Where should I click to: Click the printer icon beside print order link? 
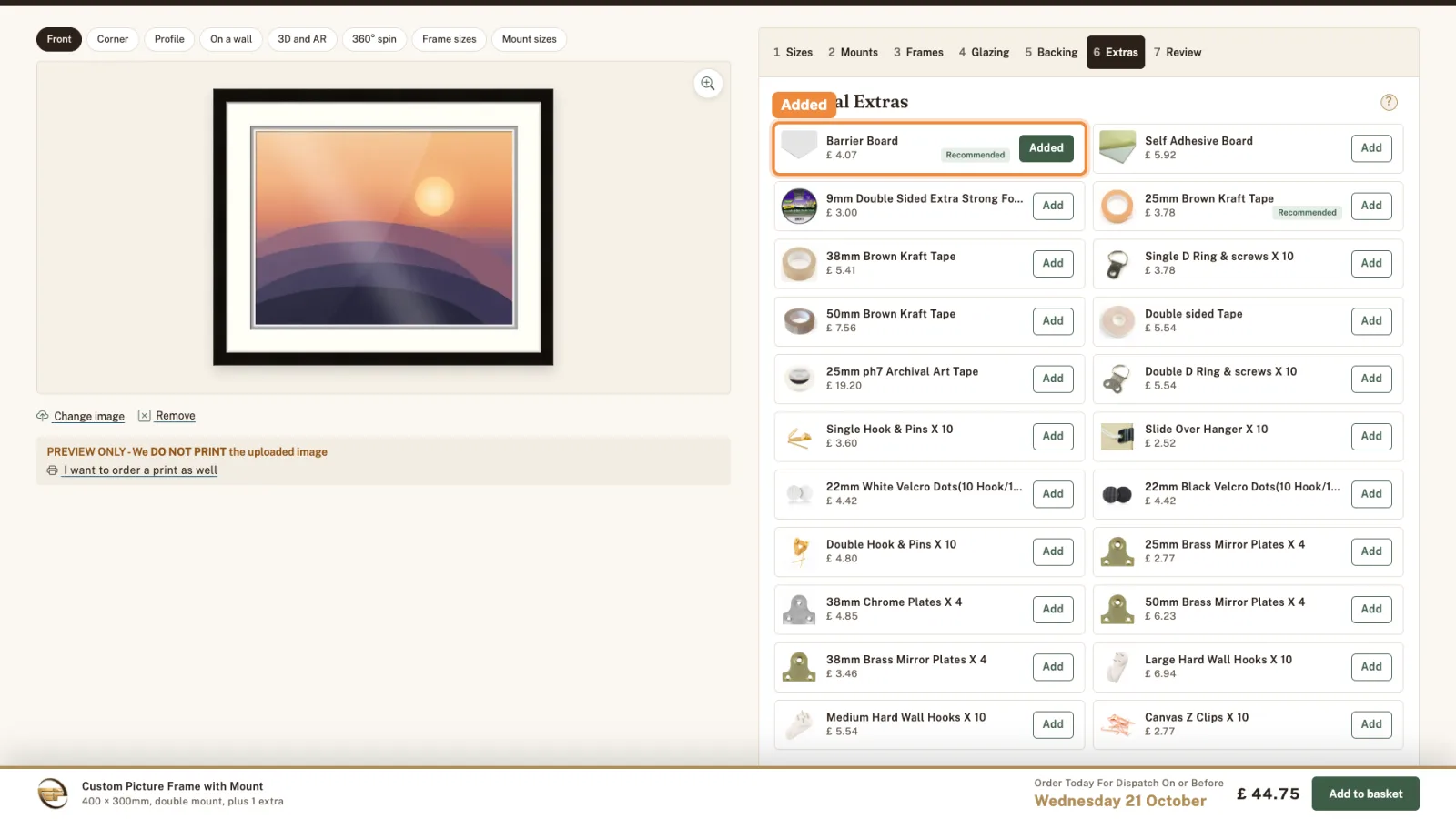tap(53, 470)
